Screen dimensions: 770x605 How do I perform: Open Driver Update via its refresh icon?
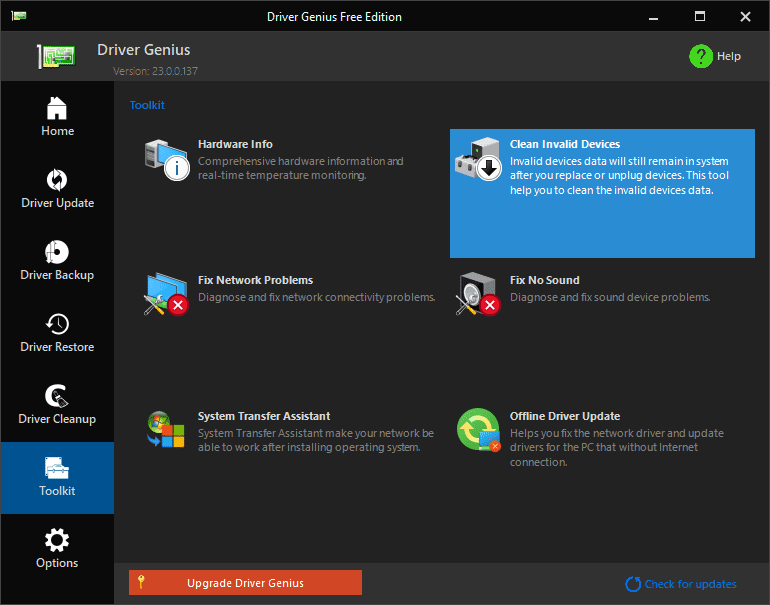point(57,180)
